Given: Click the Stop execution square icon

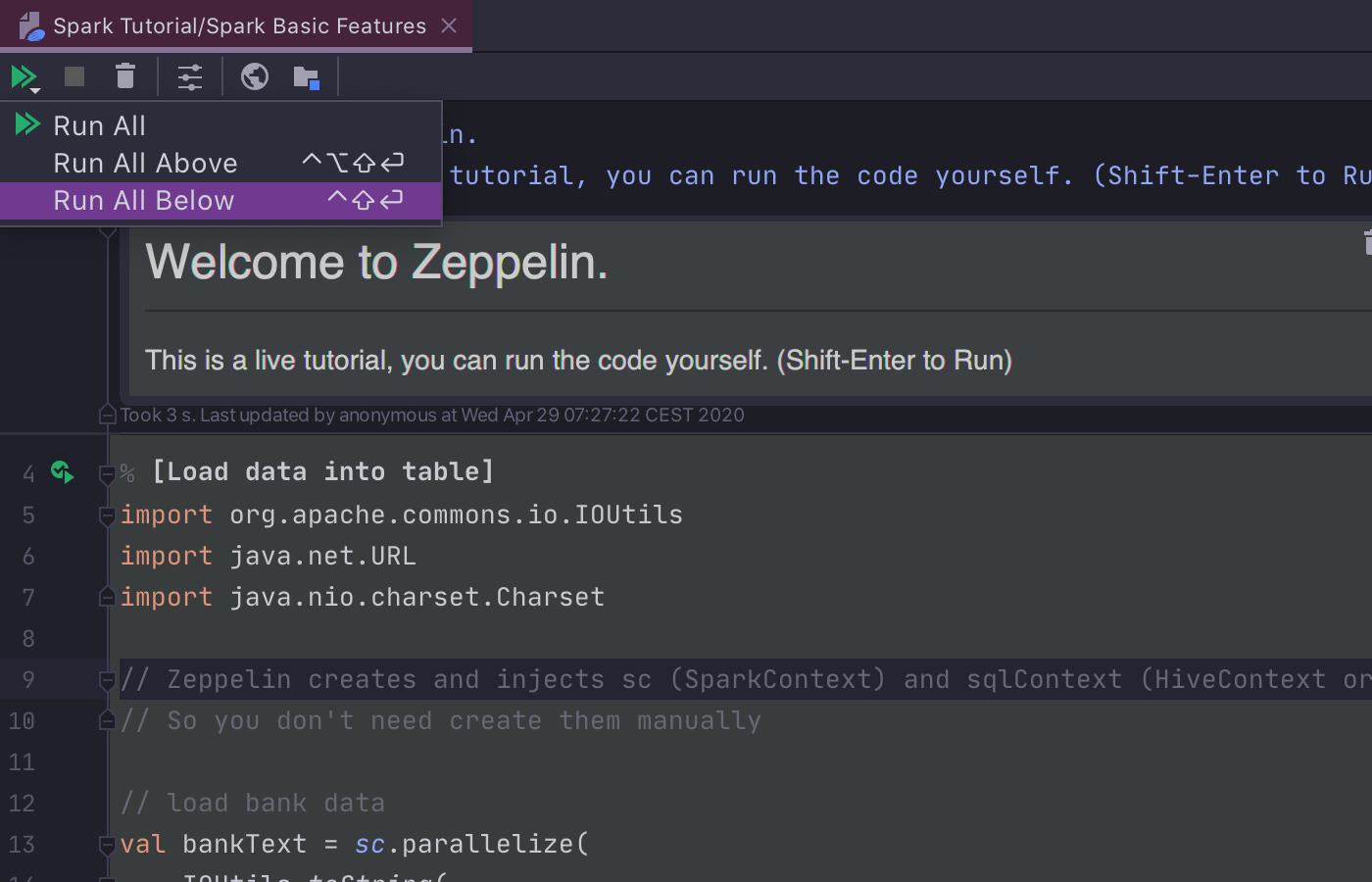Looking at the screenshot, I should [74, 76].
